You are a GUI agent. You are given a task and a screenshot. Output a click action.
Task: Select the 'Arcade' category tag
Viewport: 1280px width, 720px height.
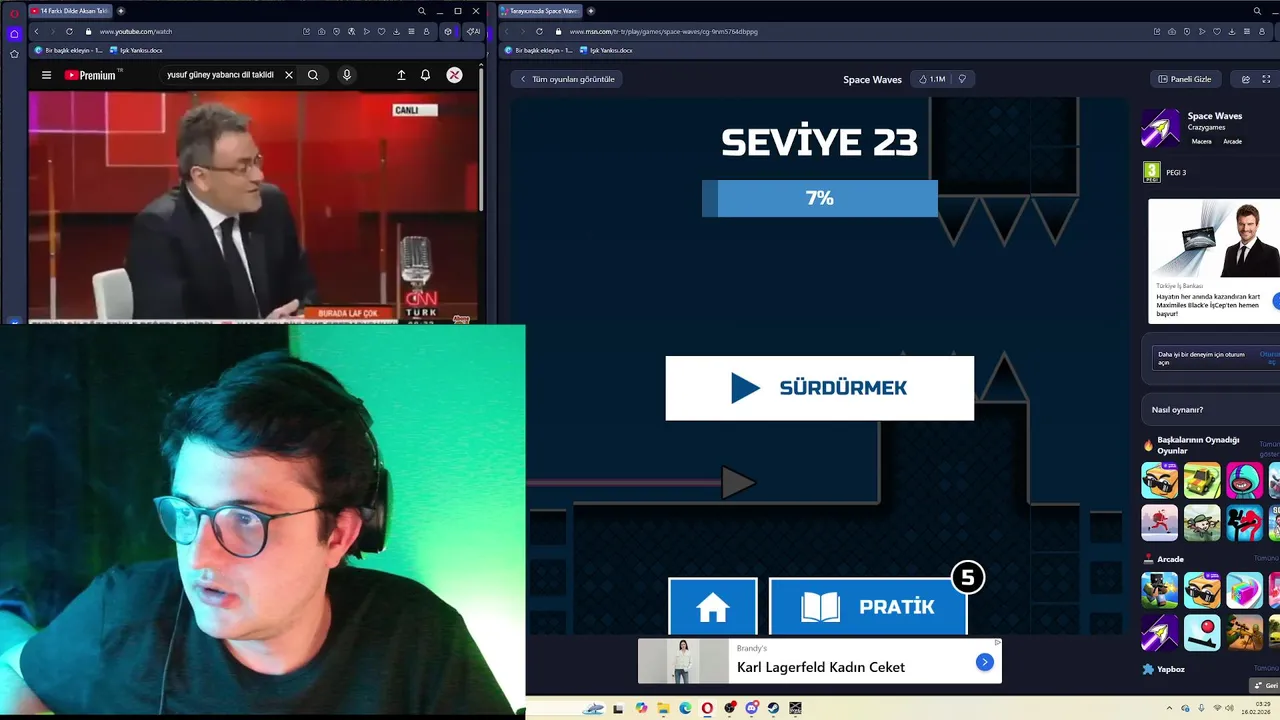coord(1233,141)
